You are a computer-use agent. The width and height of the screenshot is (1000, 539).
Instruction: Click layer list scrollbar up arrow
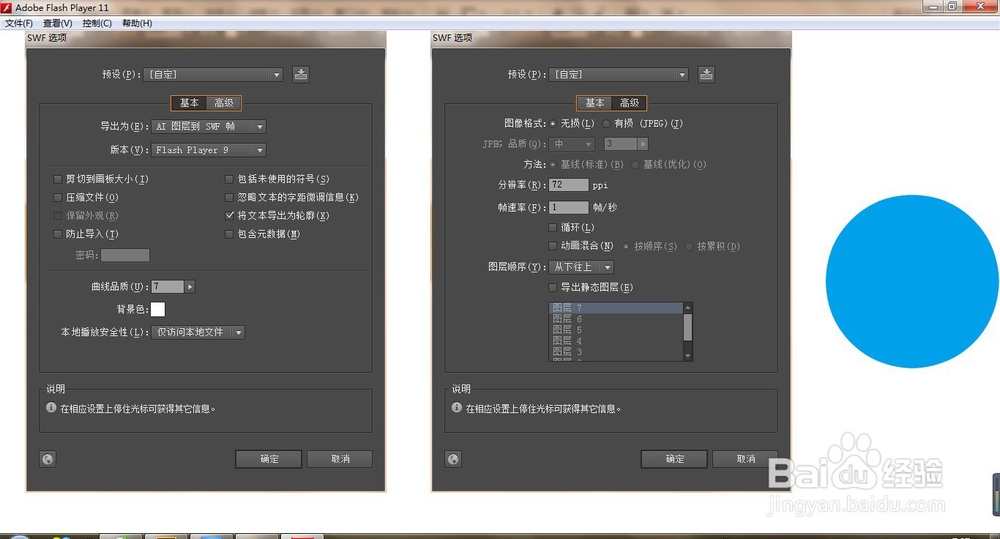click(688, 307)
